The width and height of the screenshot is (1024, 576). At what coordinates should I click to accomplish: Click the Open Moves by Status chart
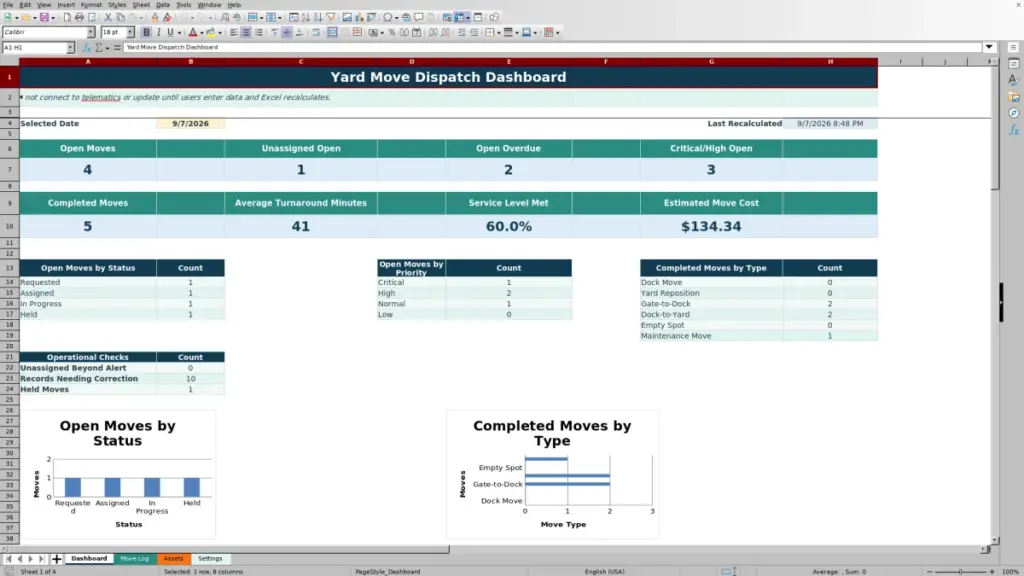(x=118, y=474)
